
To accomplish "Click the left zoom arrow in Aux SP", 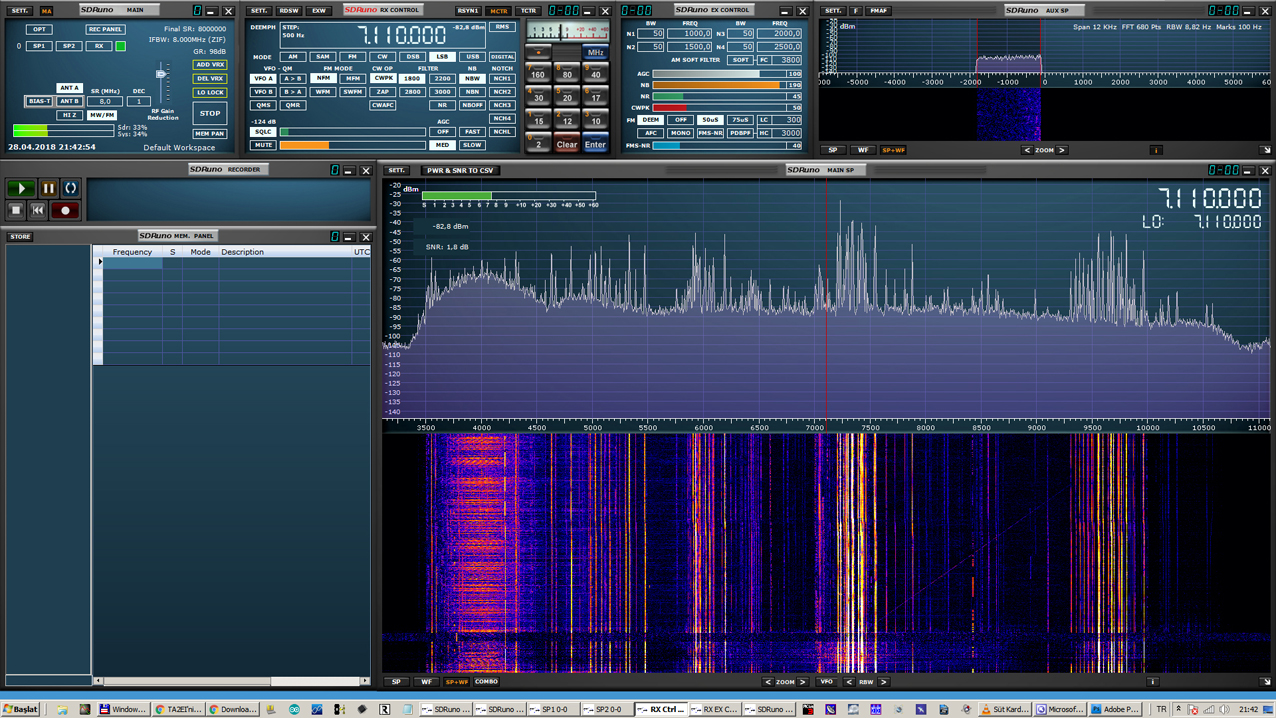I will click(1026, 150).
